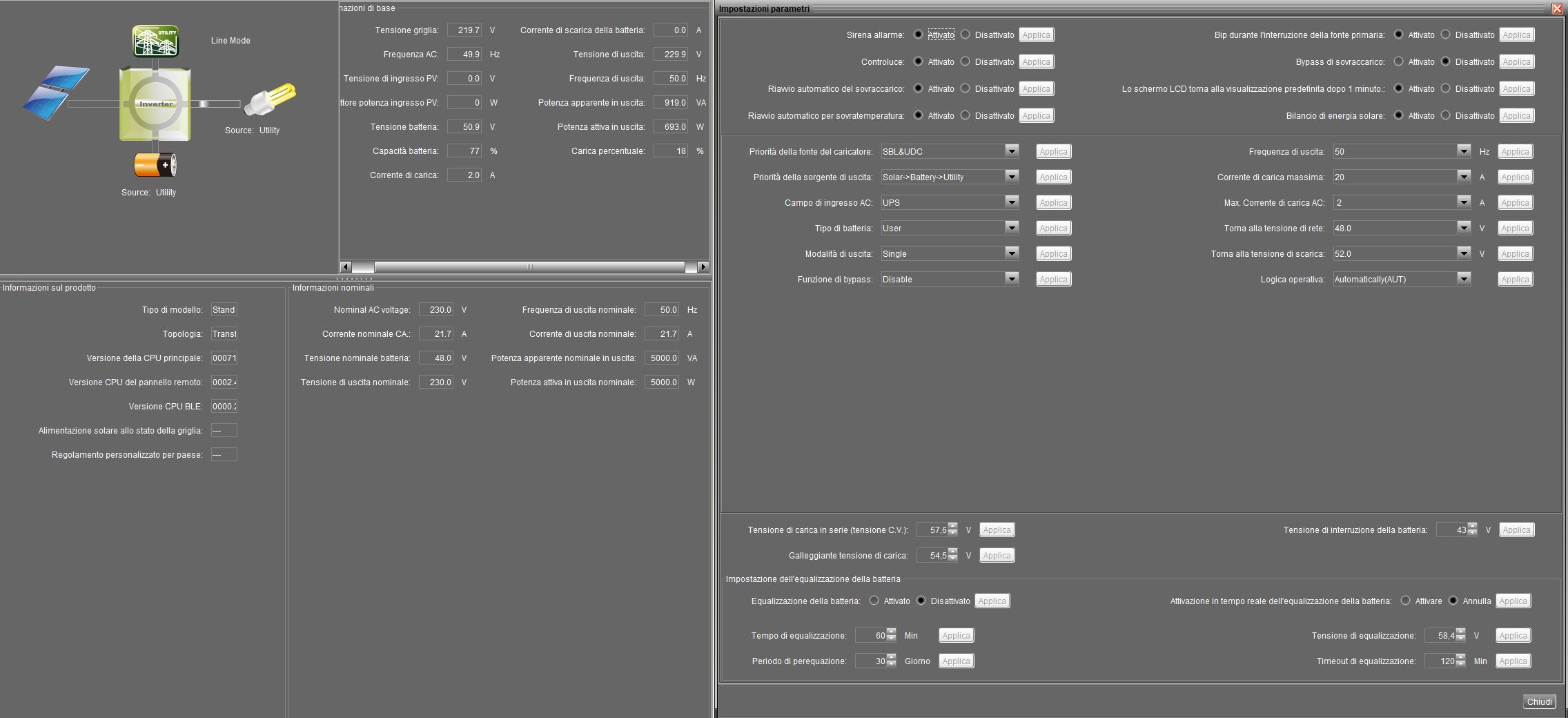1568x718 pixels.
Task: Open Logica operativa dropdown
Action: click(1464, 279)
